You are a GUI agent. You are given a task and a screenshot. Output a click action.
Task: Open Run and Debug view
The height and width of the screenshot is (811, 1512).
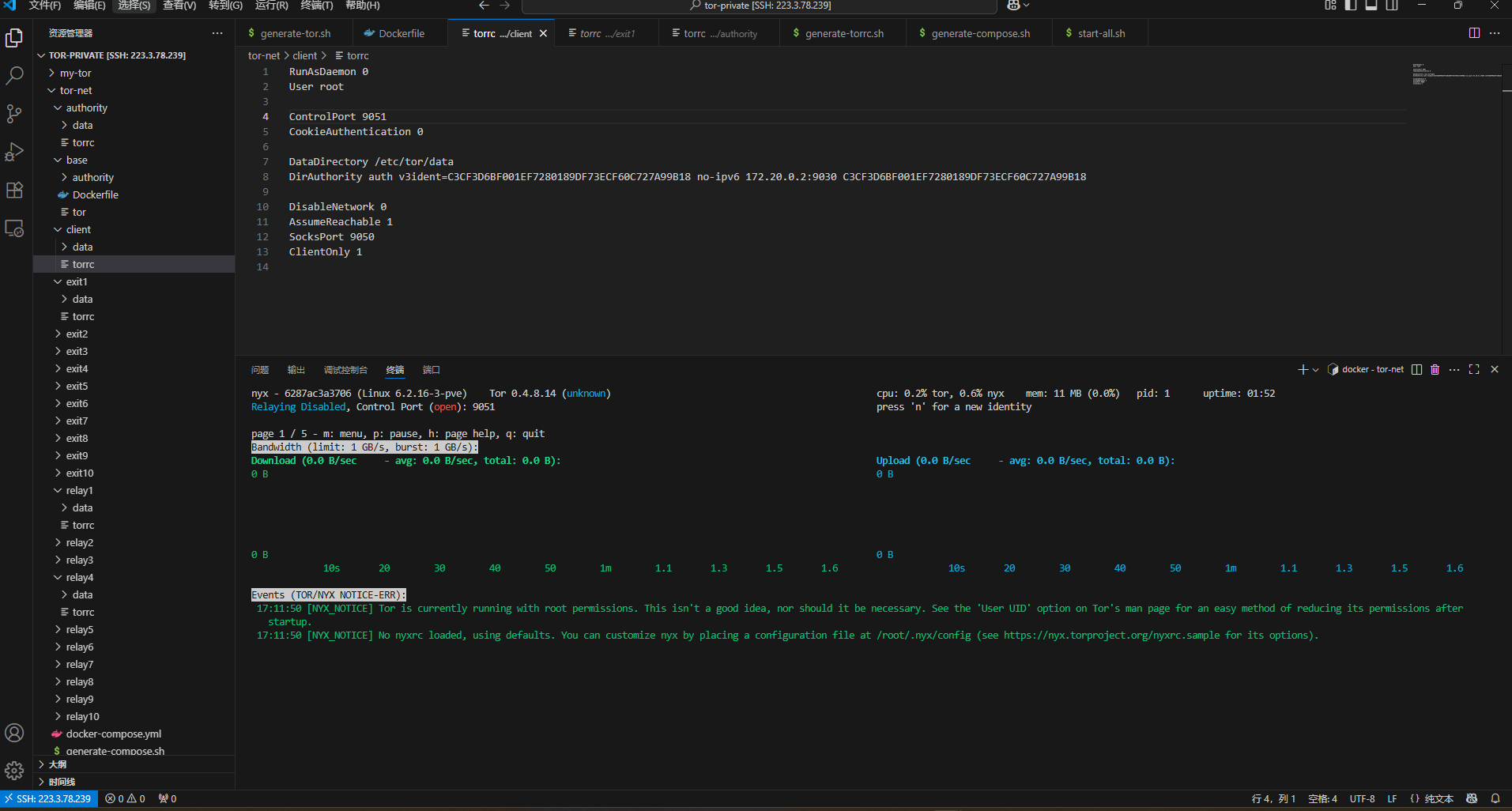click(14, 152)
